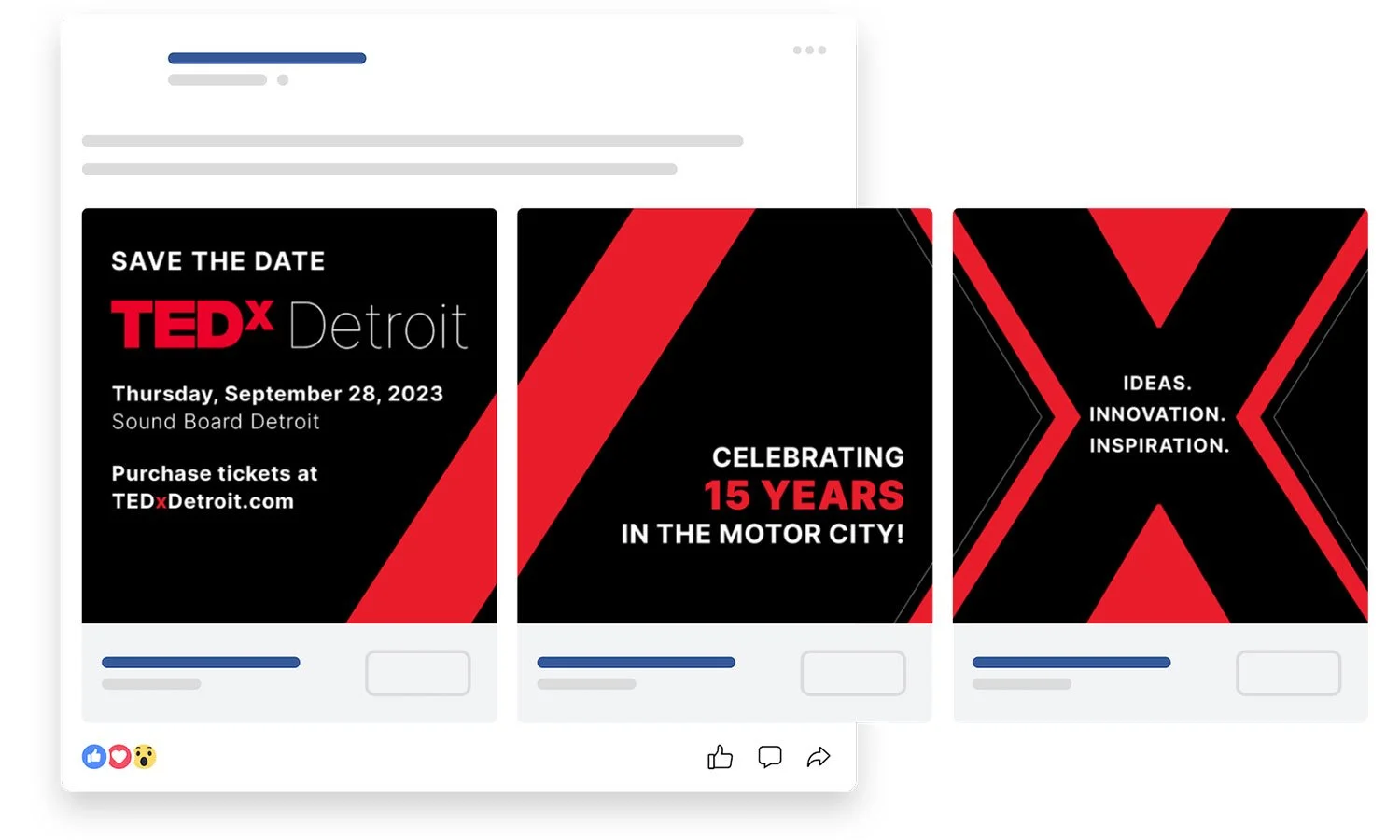
Task: Click the blue like reaction emoji
Action: click(x=94, y=757)
